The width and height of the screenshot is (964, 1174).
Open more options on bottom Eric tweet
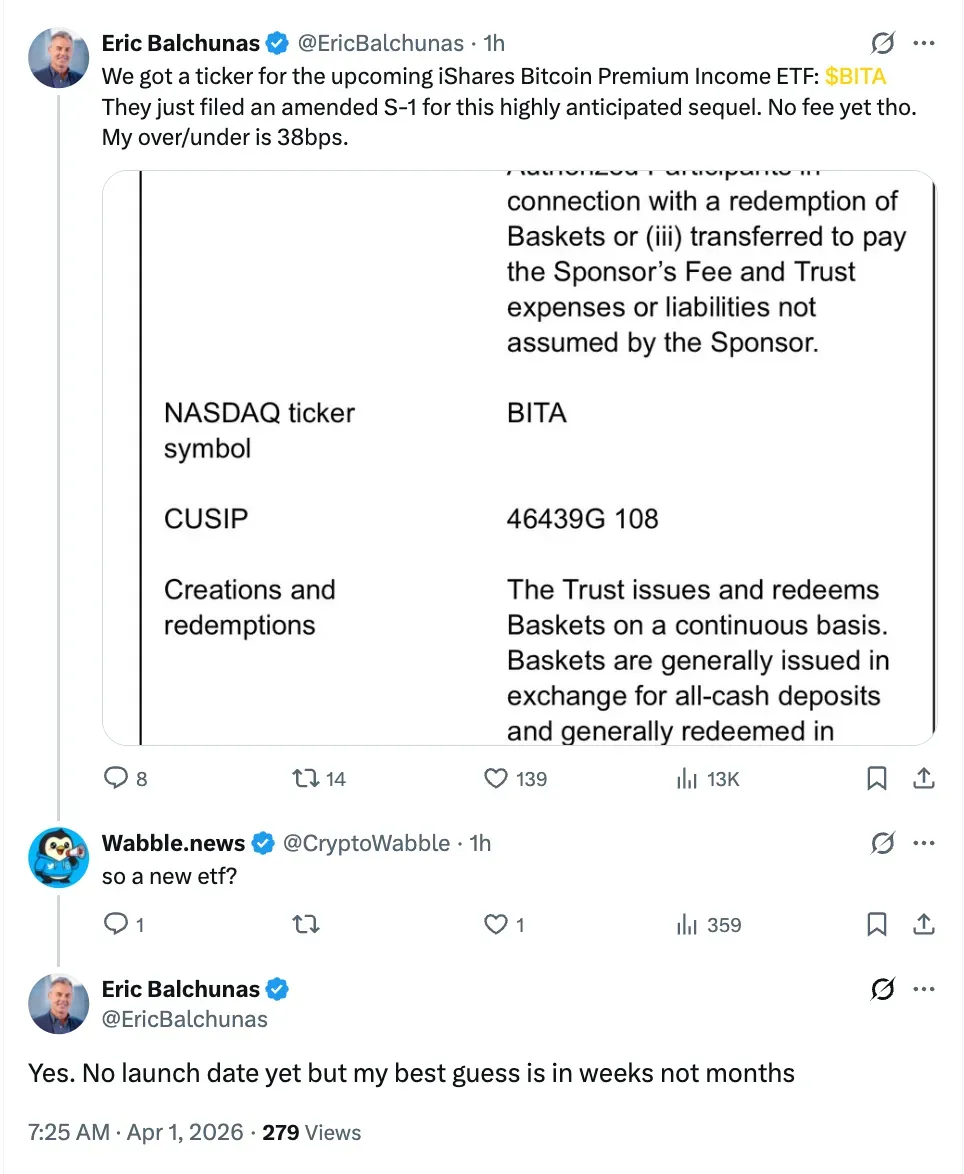coord(925,990)
